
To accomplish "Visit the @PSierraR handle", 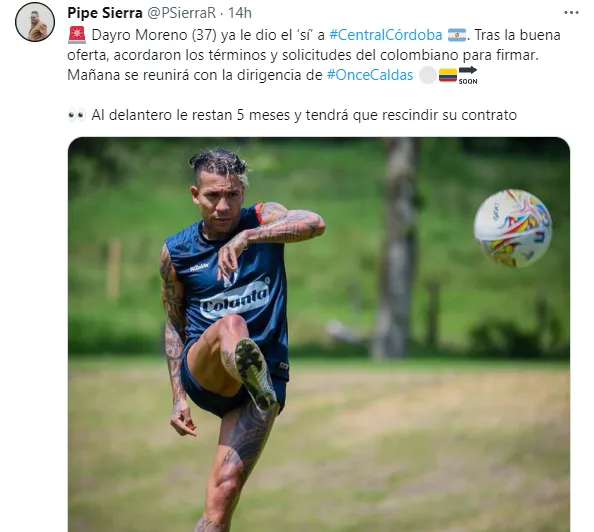I will point(181,13).
